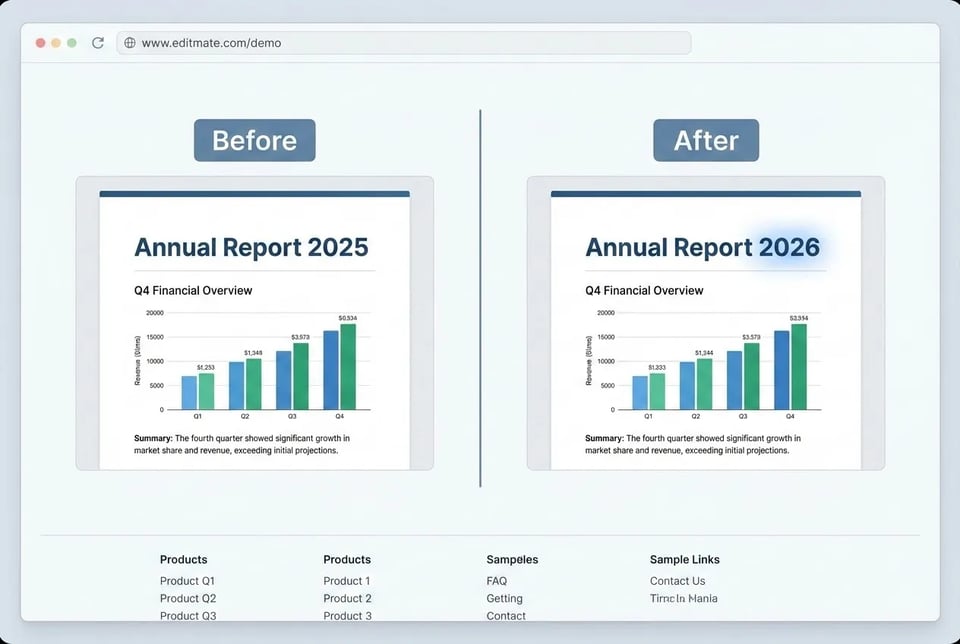The height and width of the screenshot is (644, 960).
Task: Select Product Q2 in the footer
Action: pos(188,598)
